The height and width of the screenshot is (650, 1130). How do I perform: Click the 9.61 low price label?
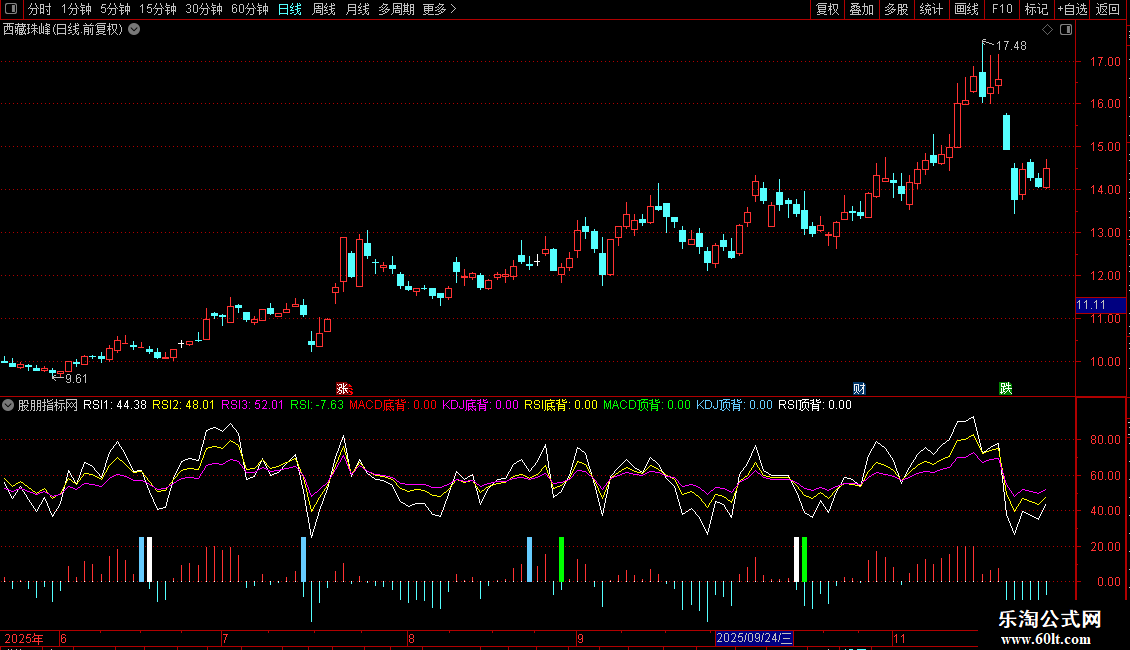[76, 379]
